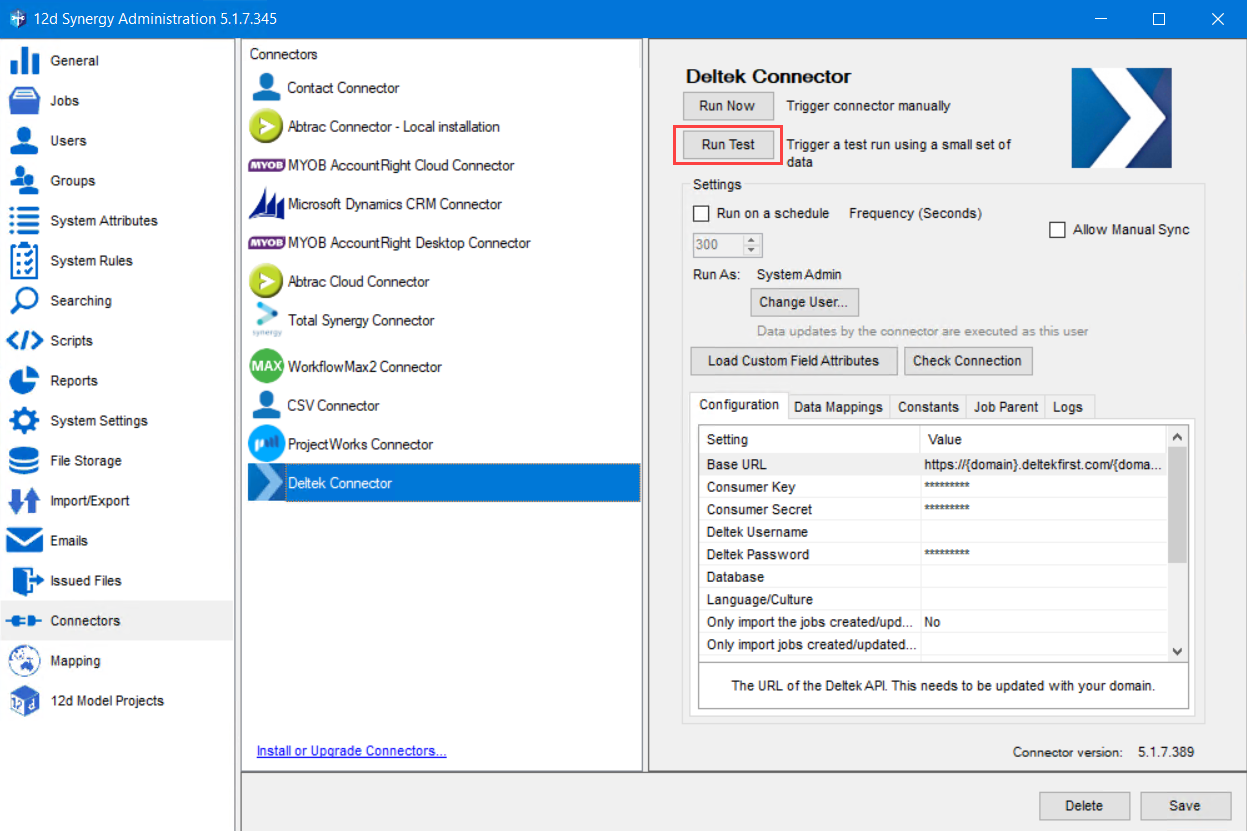
Task: Click the Change User... button
Action: (x=804, y=302)
